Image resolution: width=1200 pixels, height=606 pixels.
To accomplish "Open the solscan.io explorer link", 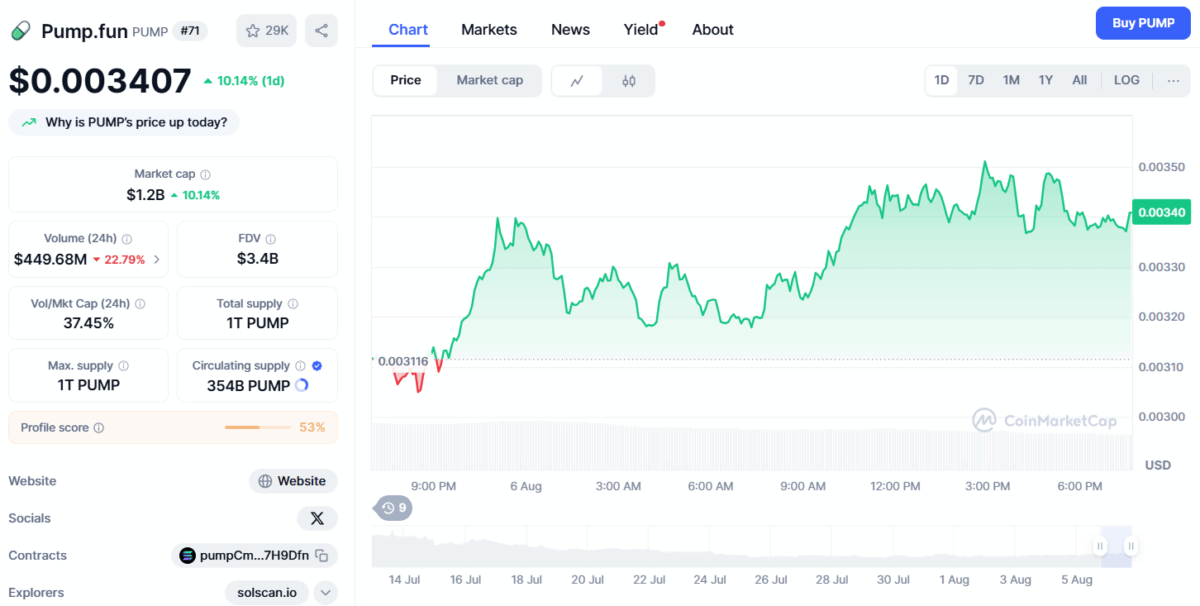I will (x=267, y=593).
